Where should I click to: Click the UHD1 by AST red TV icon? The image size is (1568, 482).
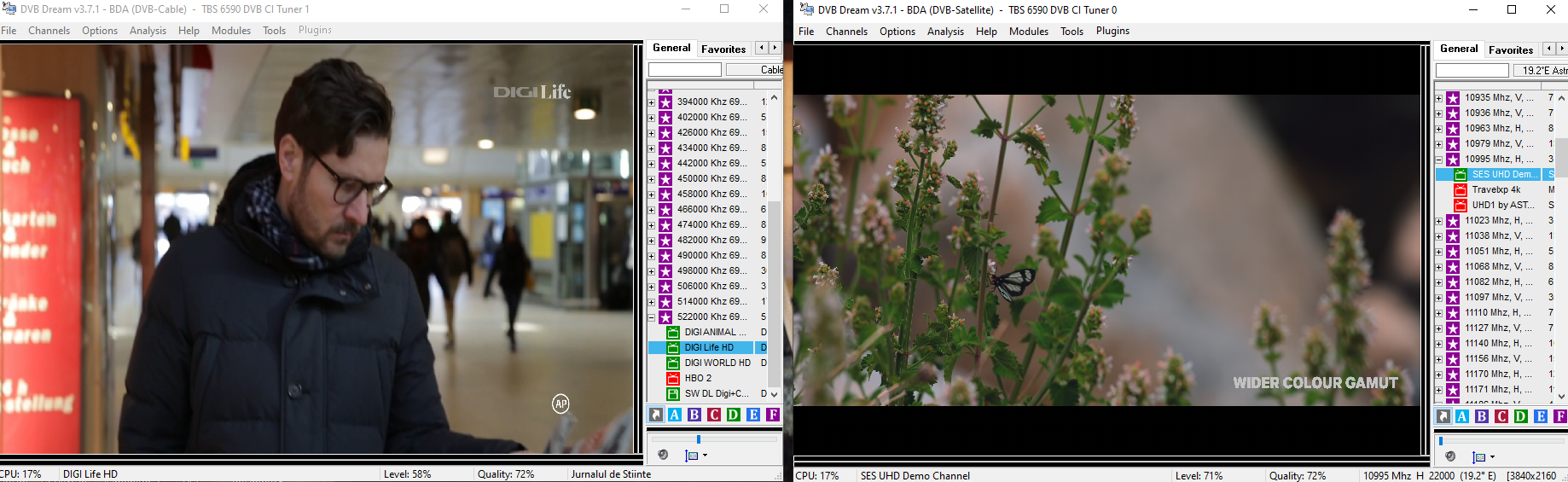click(x=1461, y=205)
